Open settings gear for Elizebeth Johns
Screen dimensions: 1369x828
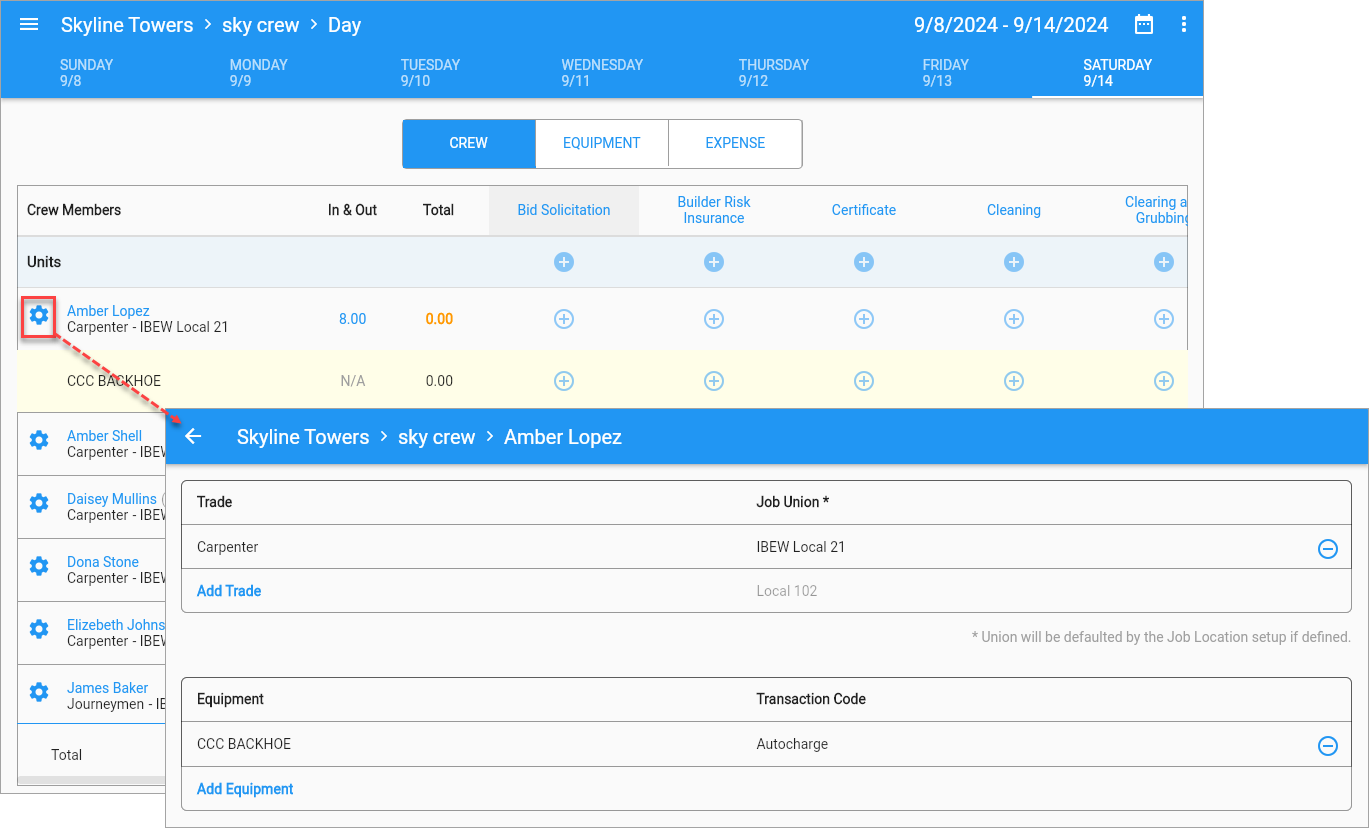[x=39, y=629]
